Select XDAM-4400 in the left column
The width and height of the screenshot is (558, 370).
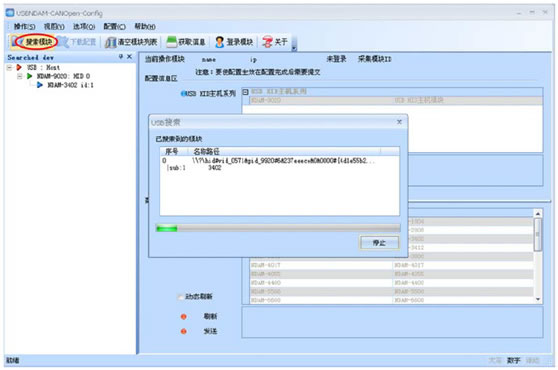tap(266, 283)
